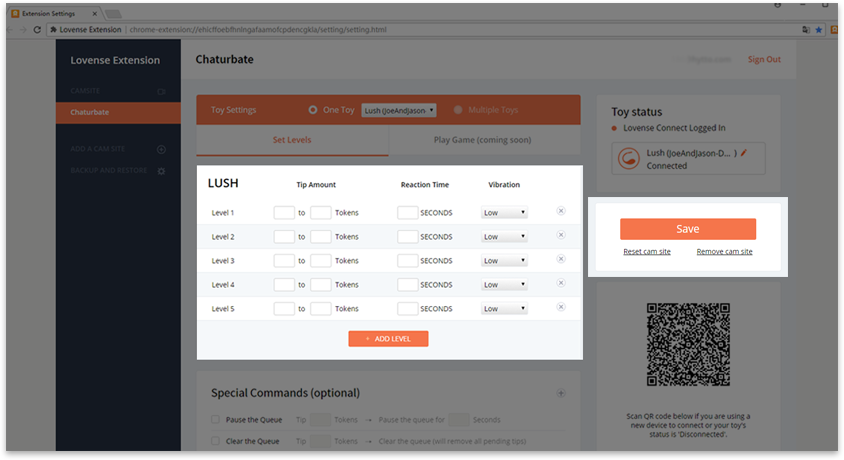Open the Play Game (coming soon) tab
Screen dimensions: 844x460
coord(482,140)
